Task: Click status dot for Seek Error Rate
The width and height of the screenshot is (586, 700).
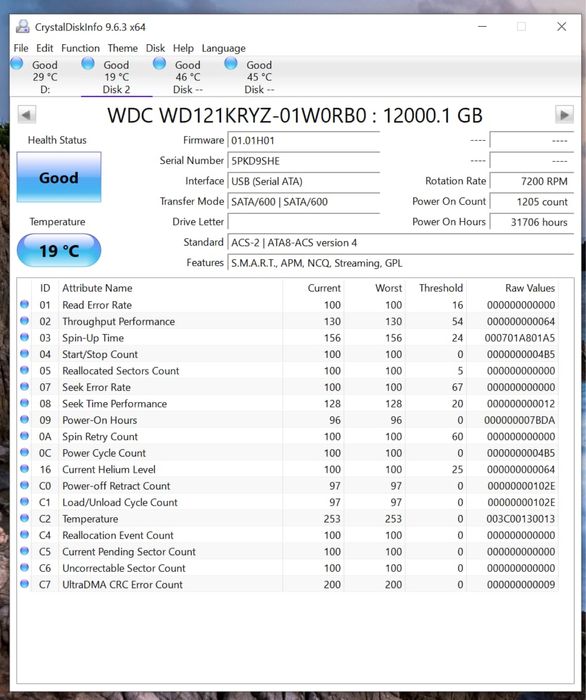Action: click(25, 387)
